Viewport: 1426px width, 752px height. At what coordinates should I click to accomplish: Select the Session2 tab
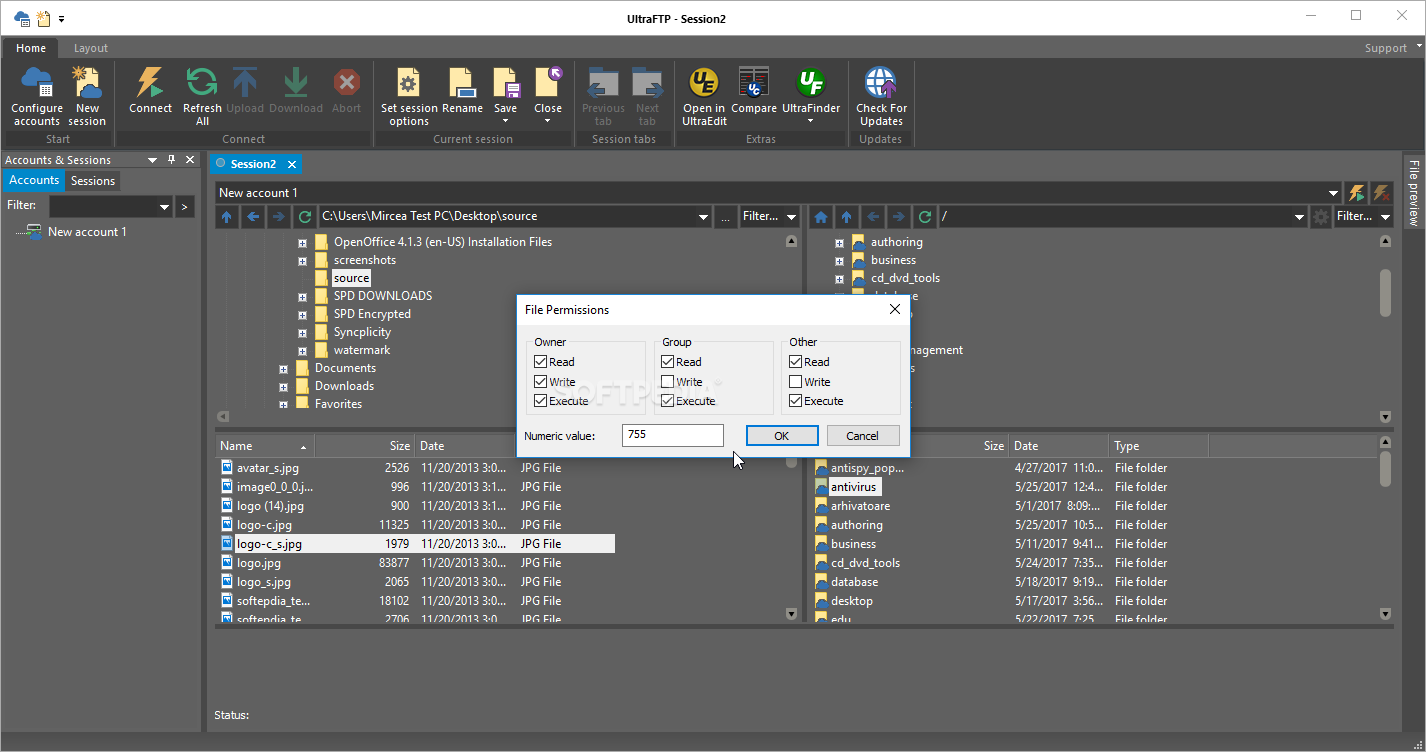coord(253,164)
